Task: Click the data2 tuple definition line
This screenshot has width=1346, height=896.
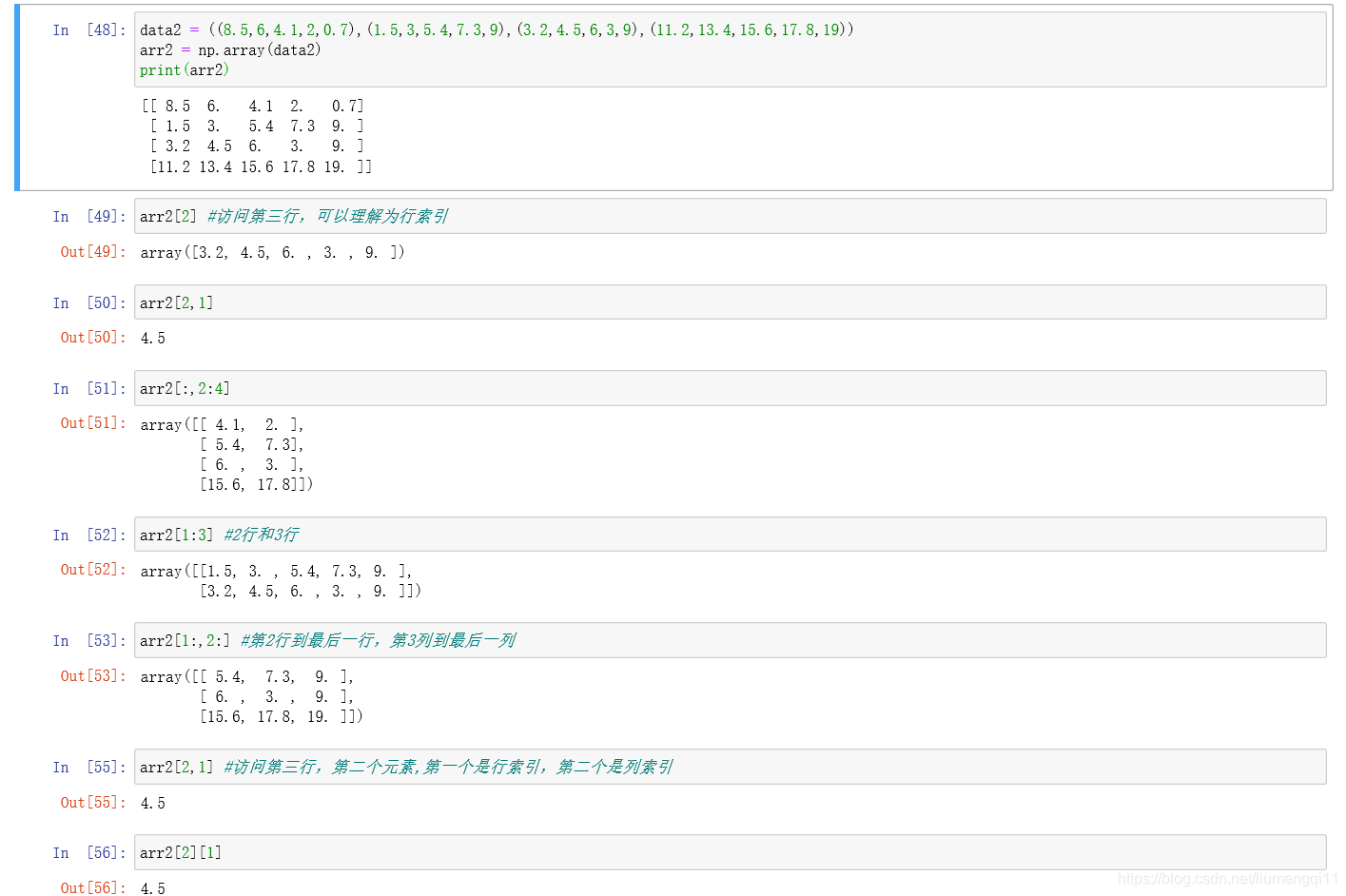Action: 497,30
